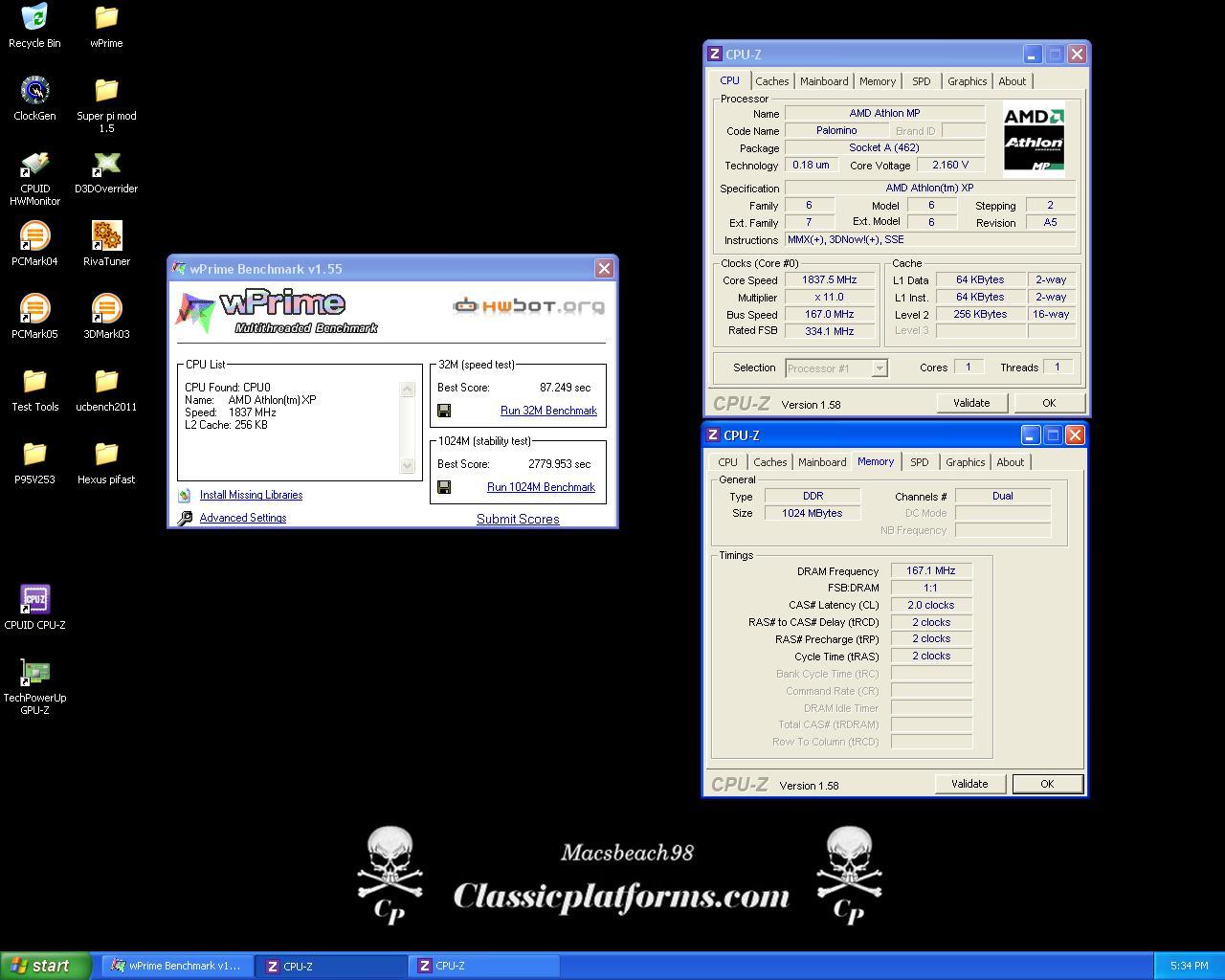Select the ucbench2011 folder
This screenshot has height=980, width=1225.
(106, 381)
